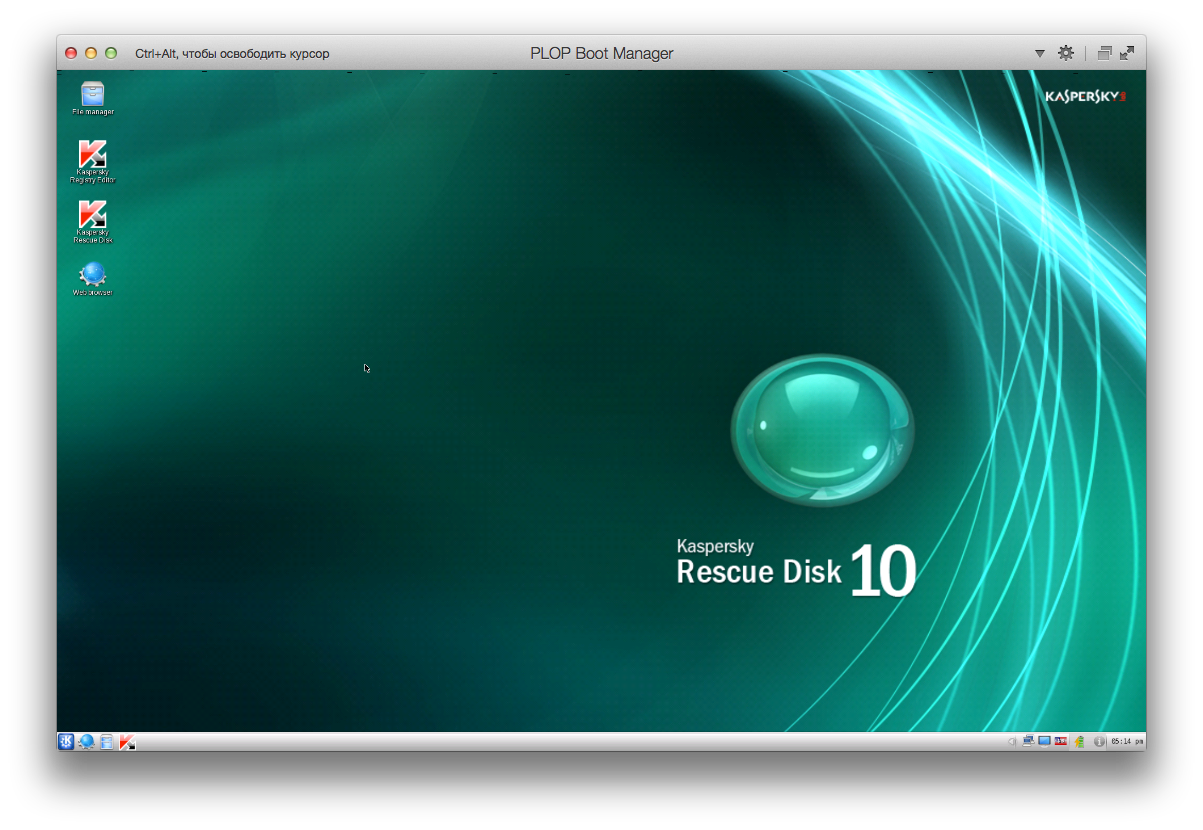
Task: Start Kaspersky Rescue Disk from taskbar icon
Action: pyautogui.click(x=127, y=742)
